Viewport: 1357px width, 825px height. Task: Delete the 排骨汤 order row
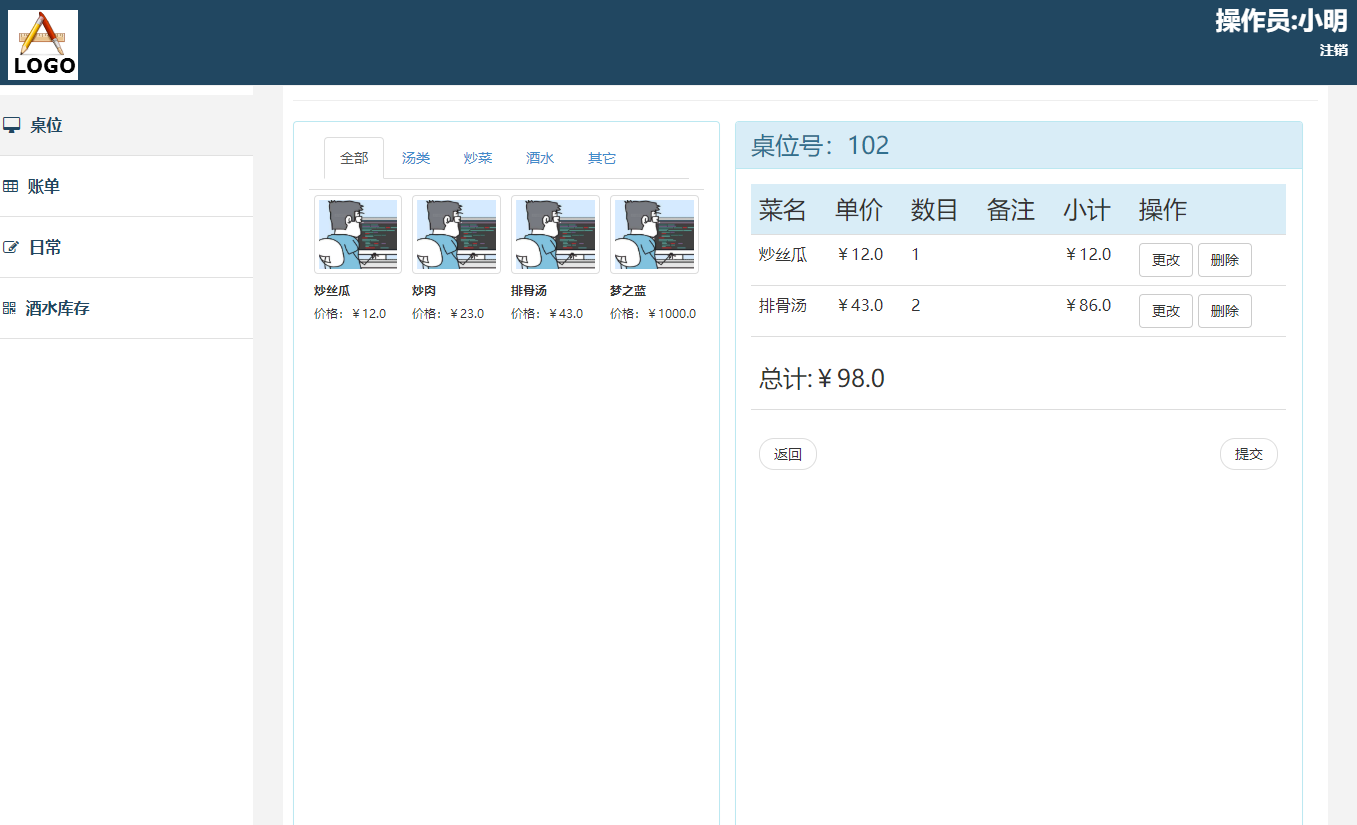point(1224,311)
